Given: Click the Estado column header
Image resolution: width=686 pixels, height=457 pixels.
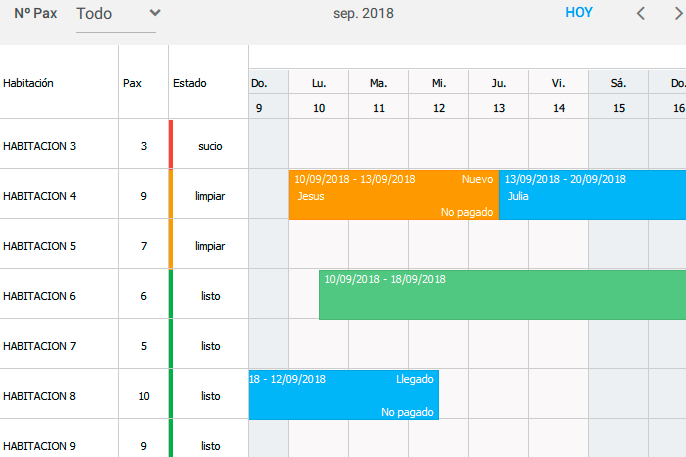Looking at the screenshot, I should point(190,83).
